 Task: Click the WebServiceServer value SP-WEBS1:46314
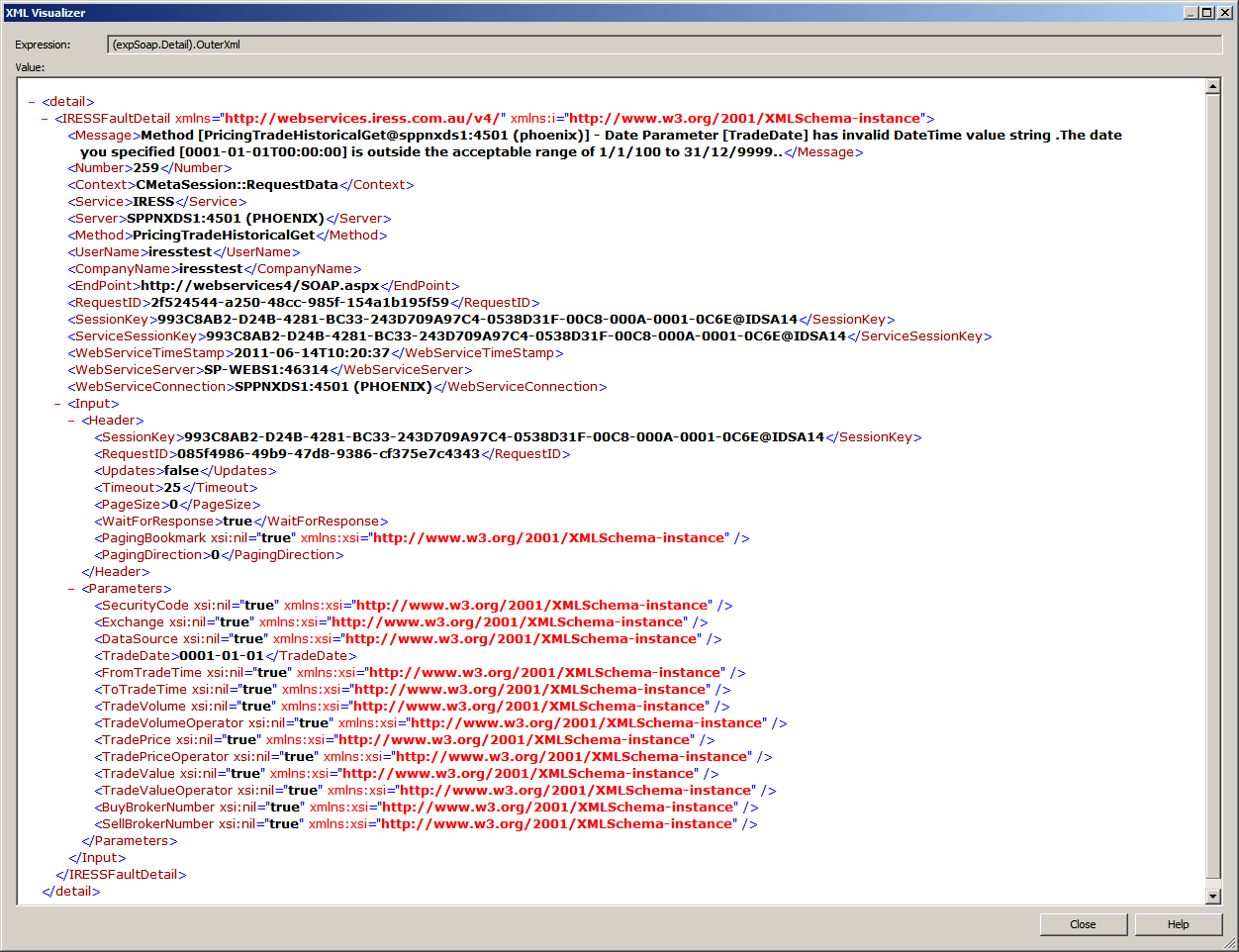click(266, 370)
